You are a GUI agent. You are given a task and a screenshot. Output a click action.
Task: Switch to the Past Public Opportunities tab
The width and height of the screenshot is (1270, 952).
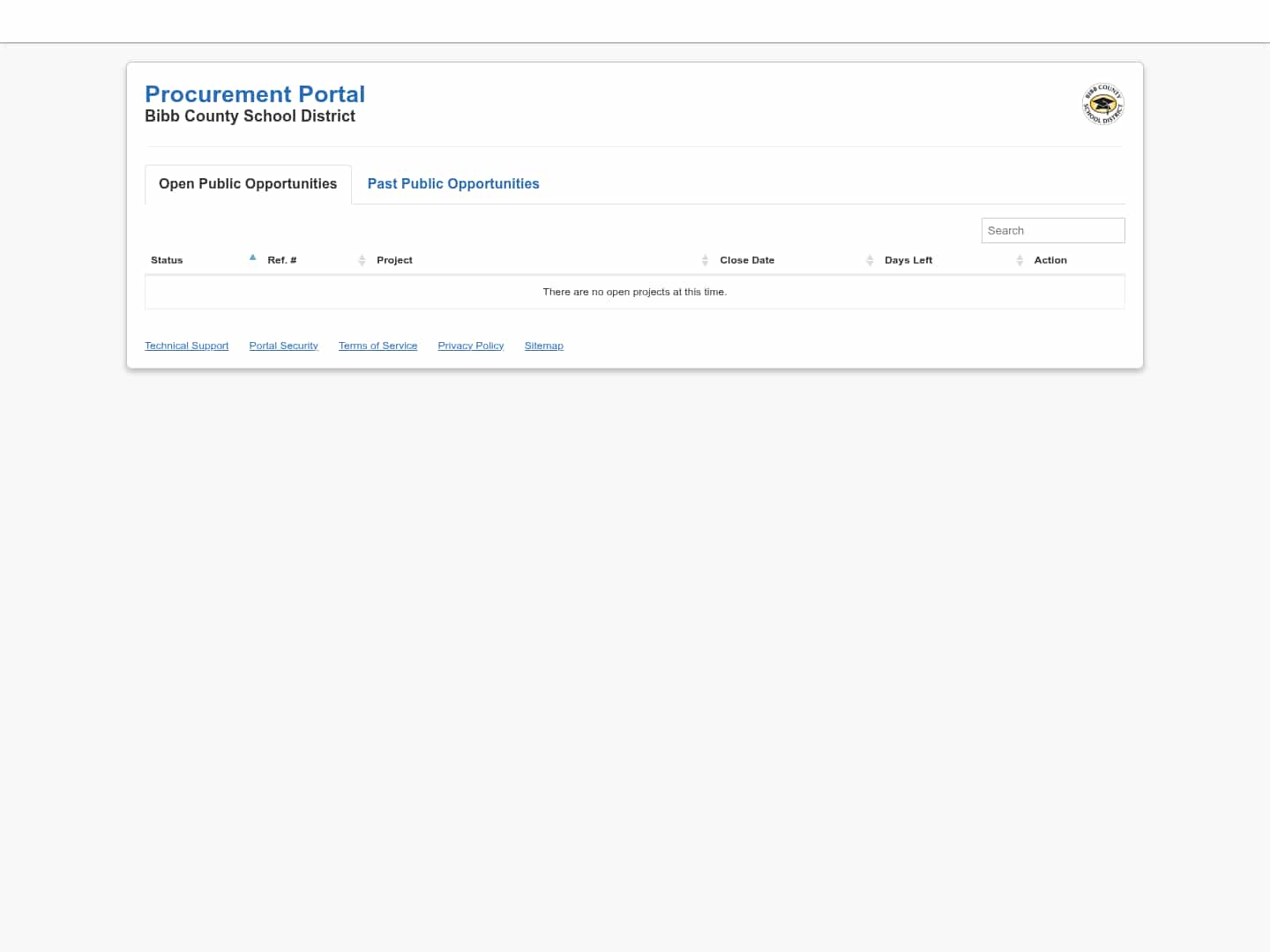click(453, 183)
